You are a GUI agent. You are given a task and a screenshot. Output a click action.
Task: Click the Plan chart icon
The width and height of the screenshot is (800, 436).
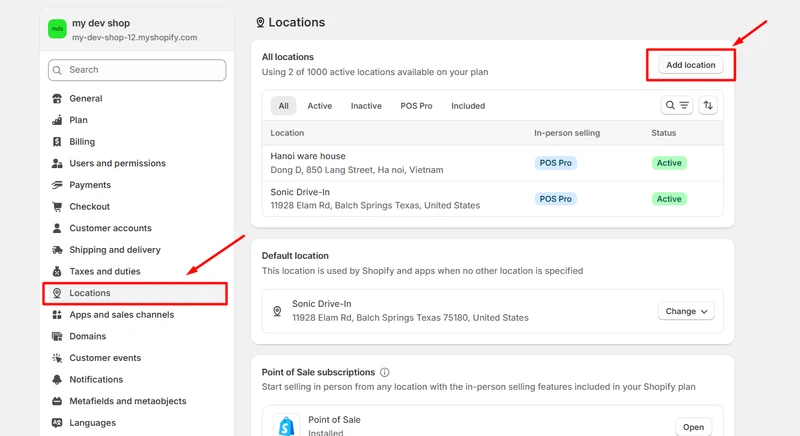57,120
